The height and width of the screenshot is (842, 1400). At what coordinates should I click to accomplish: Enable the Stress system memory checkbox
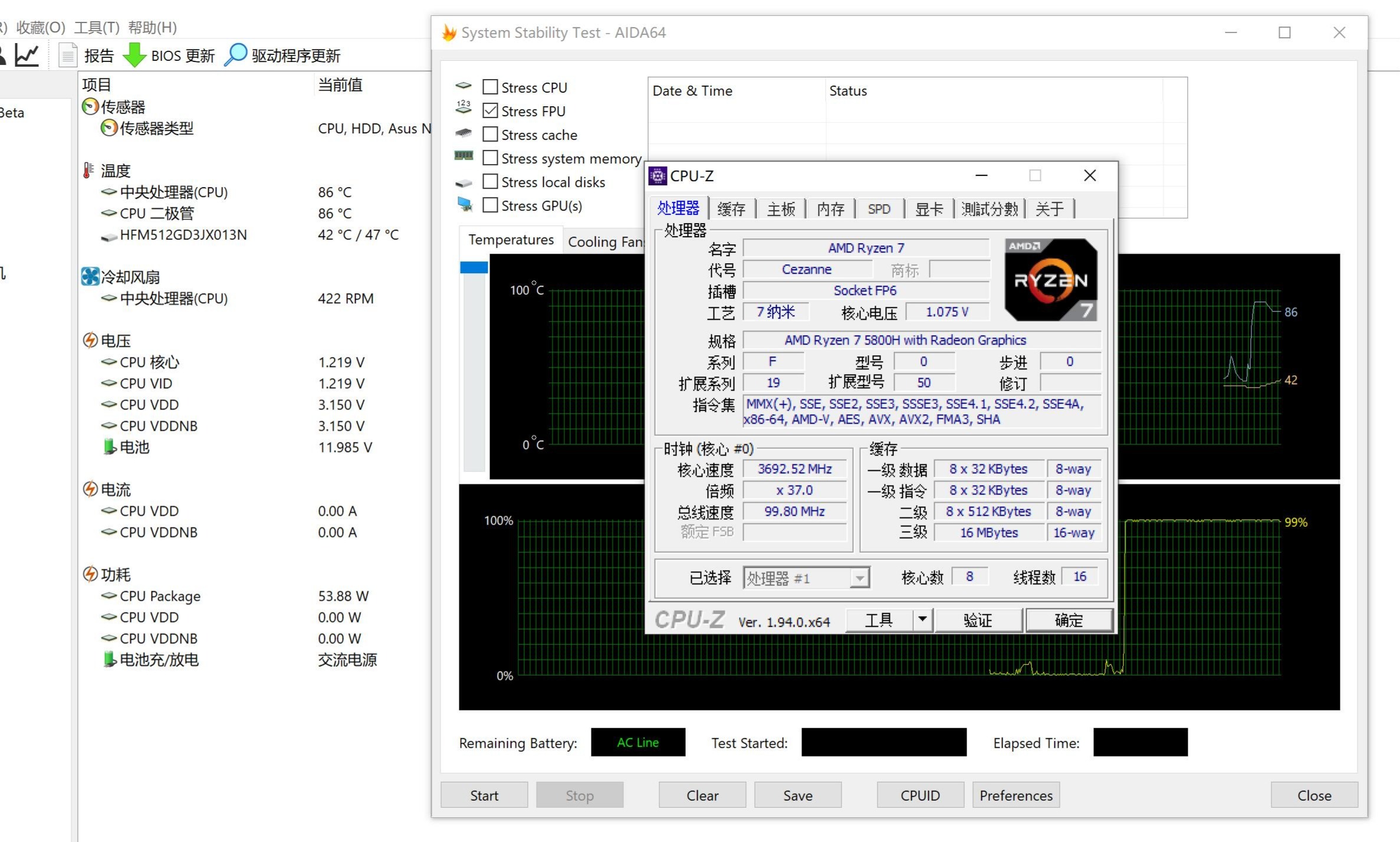490,158
